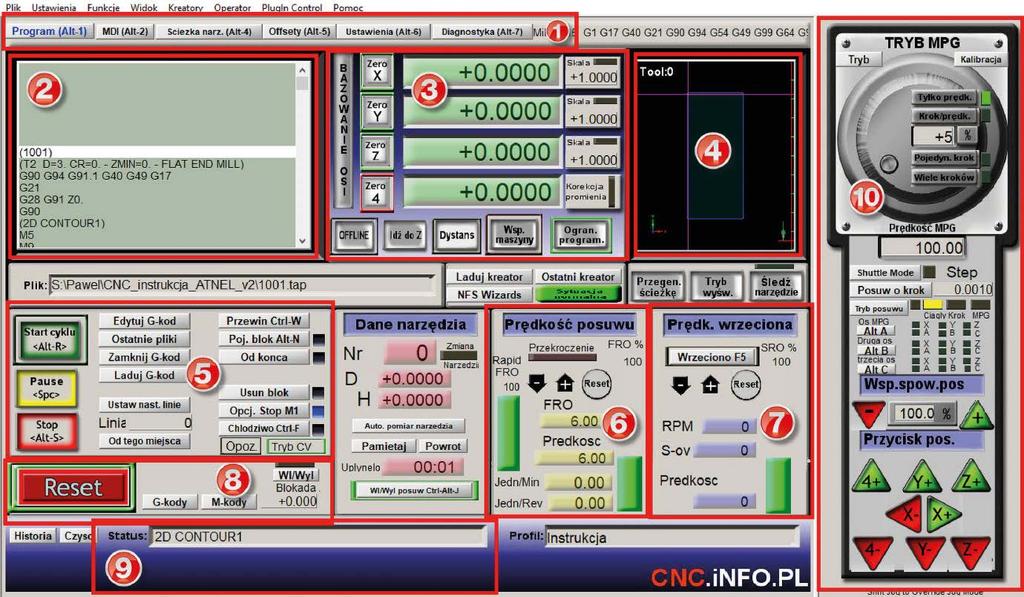Pause program with yellow Pause button
1024x597 pixels.
pos(46,388)
